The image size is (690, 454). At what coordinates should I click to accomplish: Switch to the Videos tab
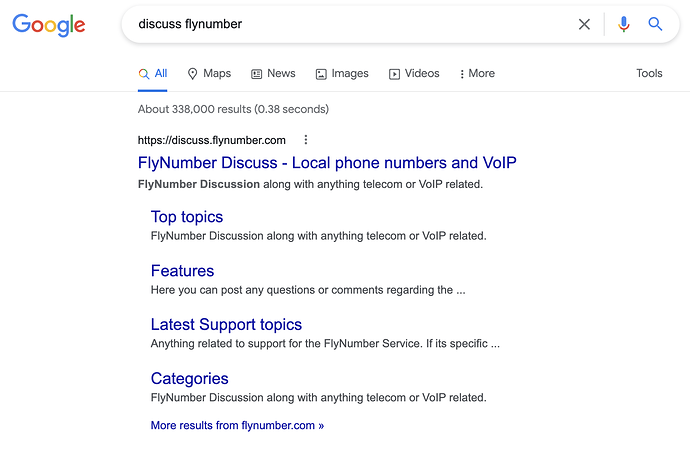414,73
